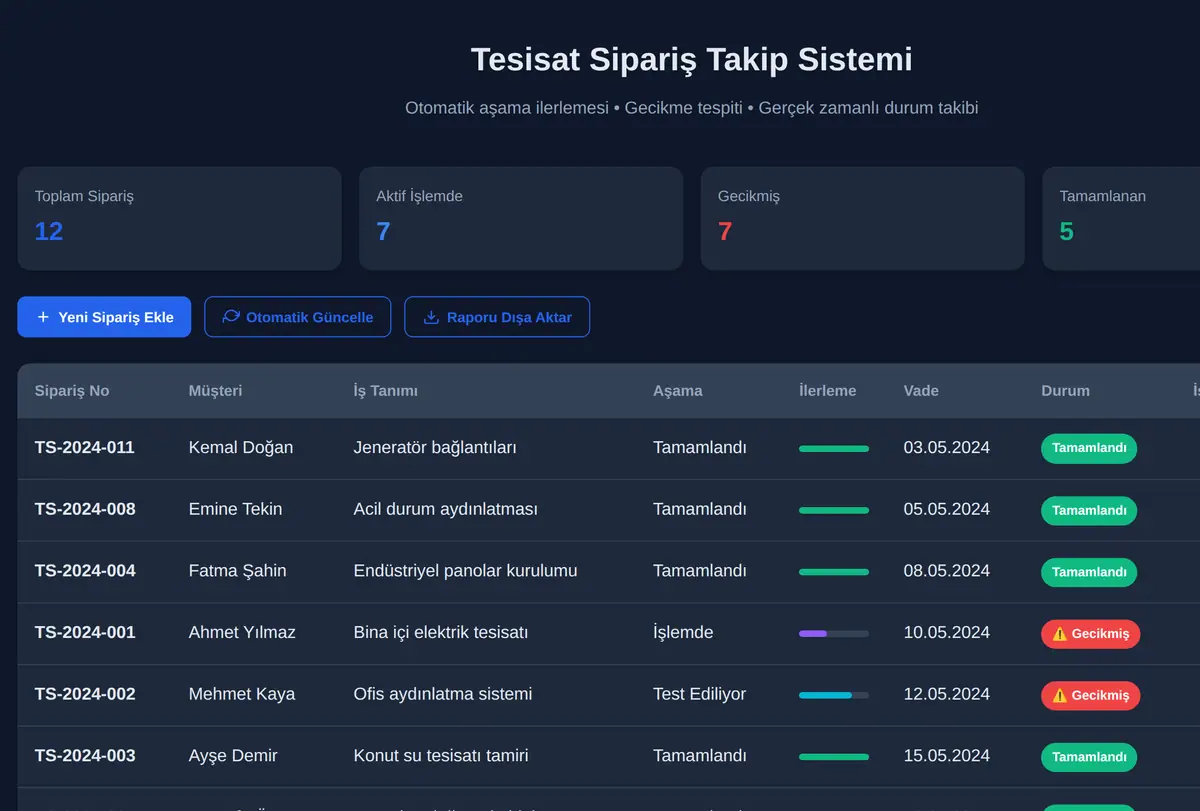Open the Aktif İşlemde stat card
The width and height of the screenshot is (1200, 811).
click(x=521, y=218)
